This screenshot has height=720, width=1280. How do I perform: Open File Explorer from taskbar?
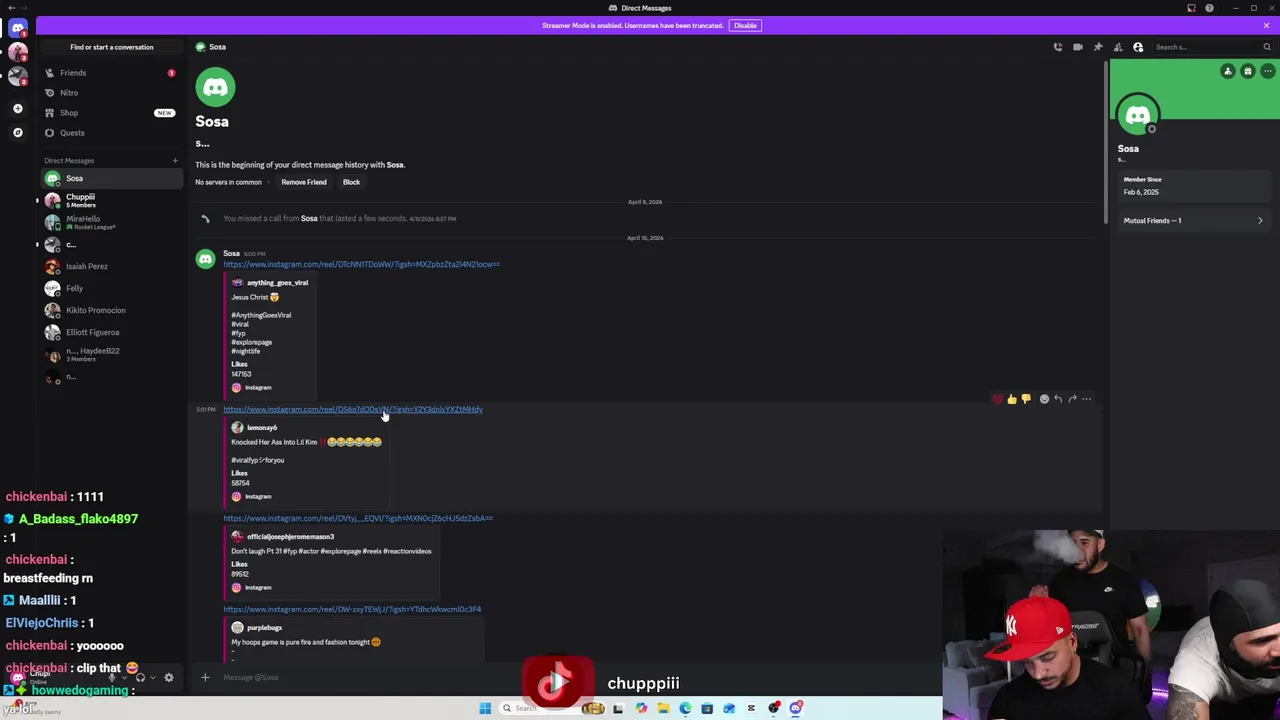coord(663,708)
